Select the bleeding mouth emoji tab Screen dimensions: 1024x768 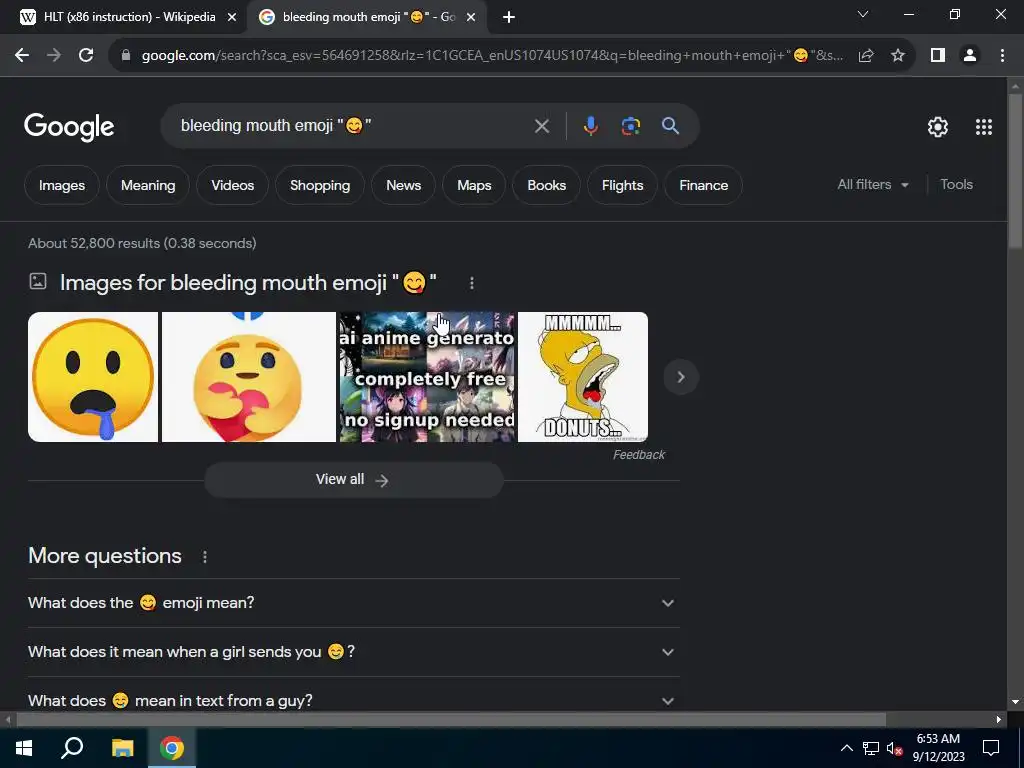pos(368,17)
